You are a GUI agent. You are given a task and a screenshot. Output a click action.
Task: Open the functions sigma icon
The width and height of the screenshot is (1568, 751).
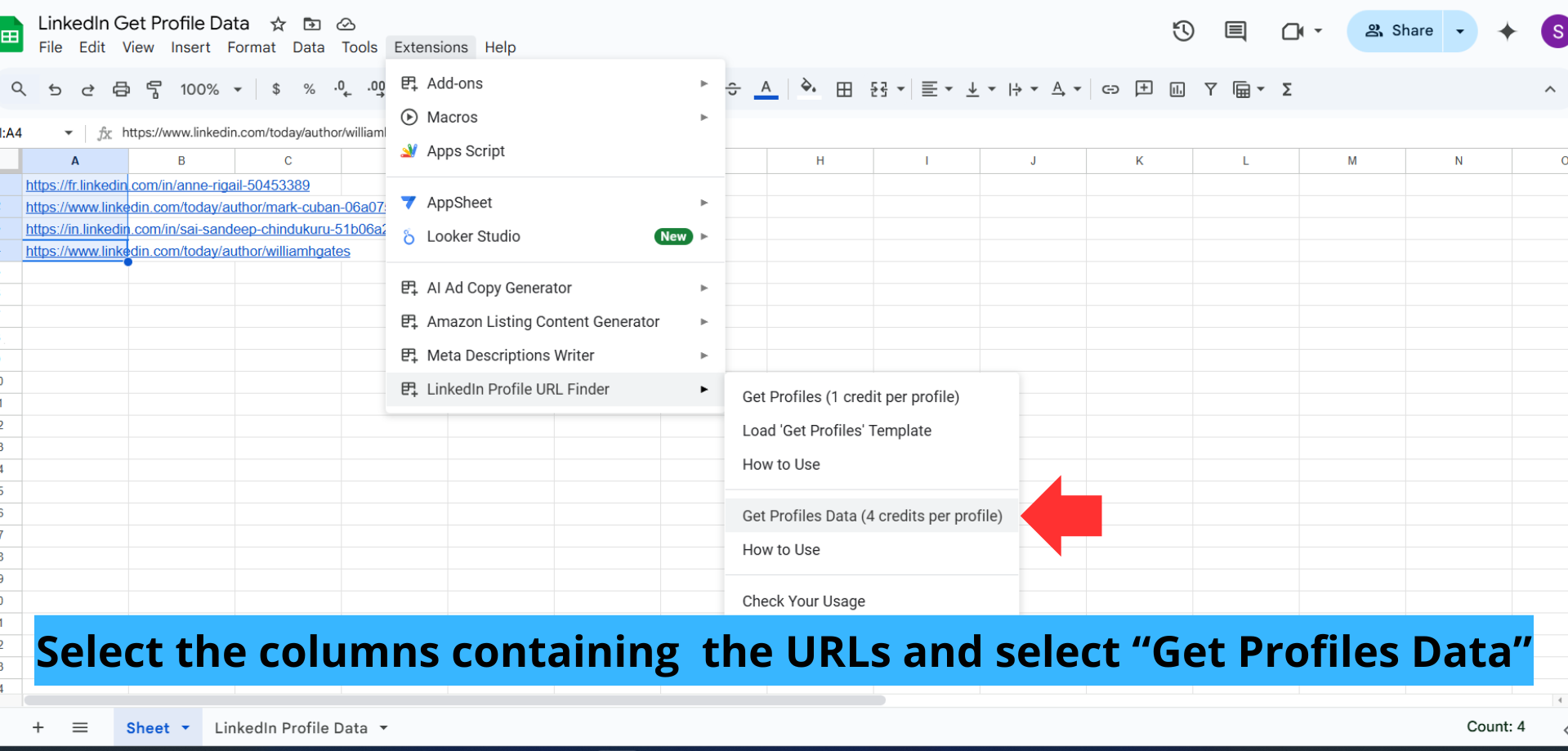(1287, 89)
